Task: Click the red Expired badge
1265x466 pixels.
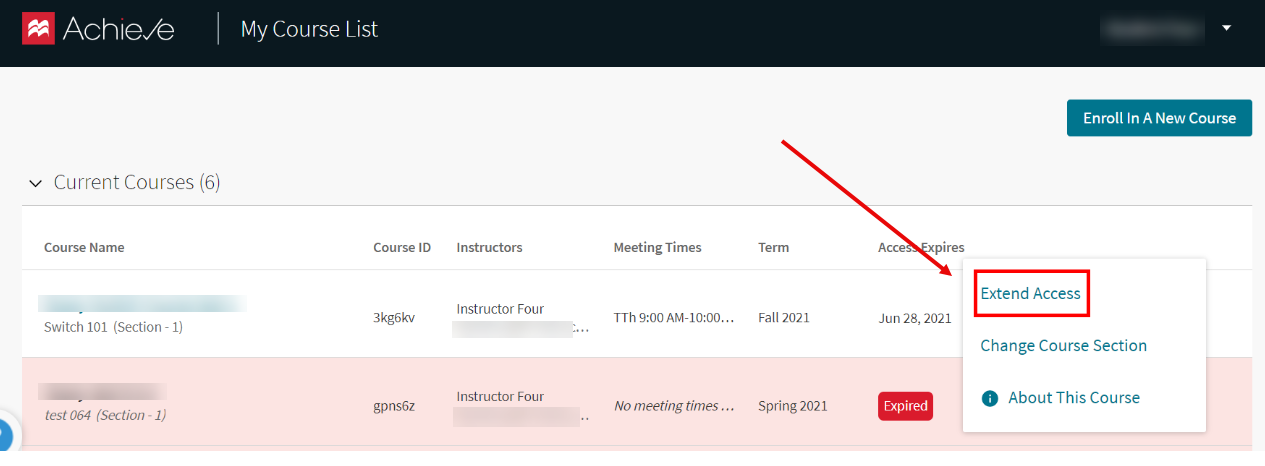Action: 905,406
